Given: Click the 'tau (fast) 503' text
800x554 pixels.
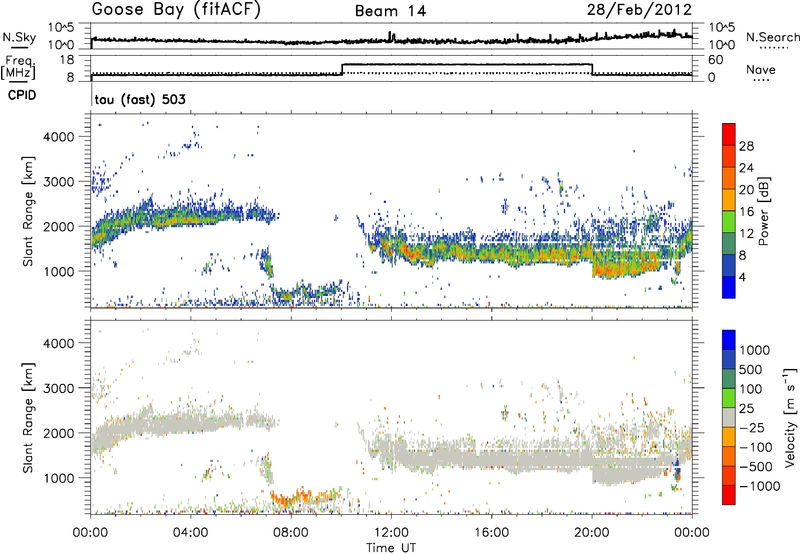Looking at the screenshot, I should pyautogui.click(x=140, y=99).
